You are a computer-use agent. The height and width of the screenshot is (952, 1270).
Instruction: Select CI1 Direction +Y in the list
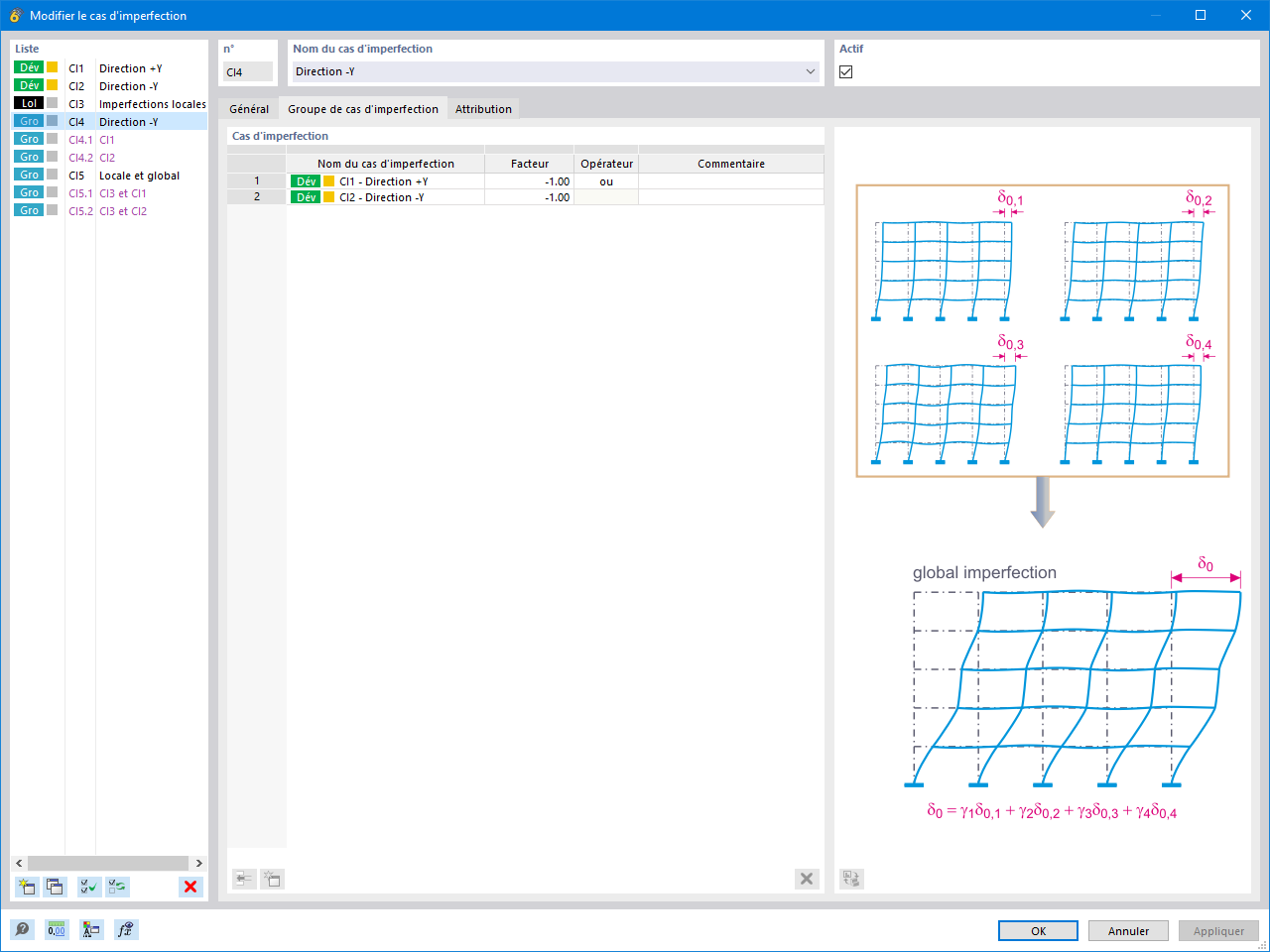pos(109,68)
